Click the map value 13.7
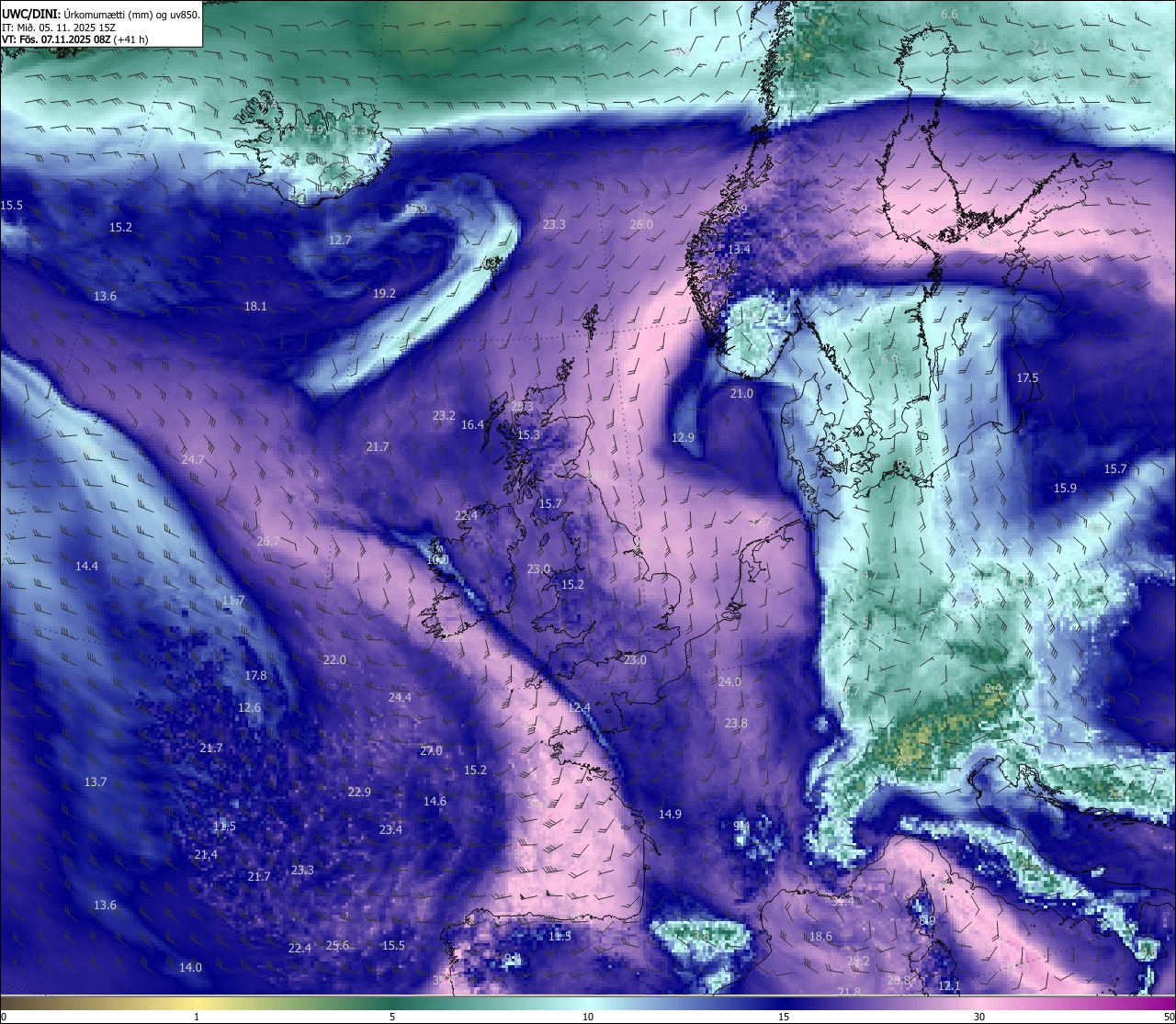Image resolution: width=1176 pixels, height=1024 pixels. (x=96, y=782)
